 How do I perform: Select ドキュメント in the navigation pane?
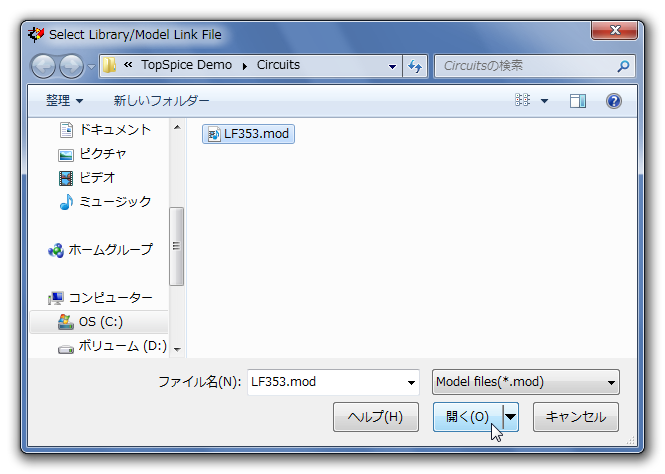(x=105, y=130)
